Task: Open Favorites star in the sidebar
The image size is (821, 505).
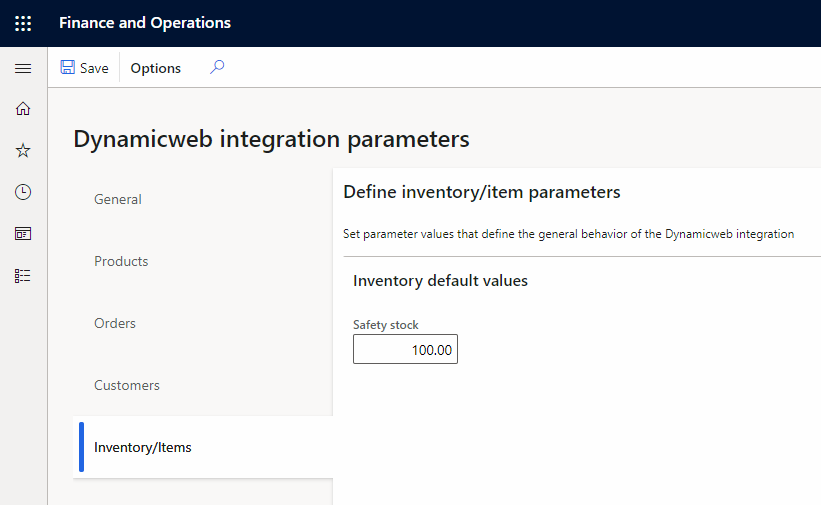Action: pyautogui.click(x=23, y=150)
